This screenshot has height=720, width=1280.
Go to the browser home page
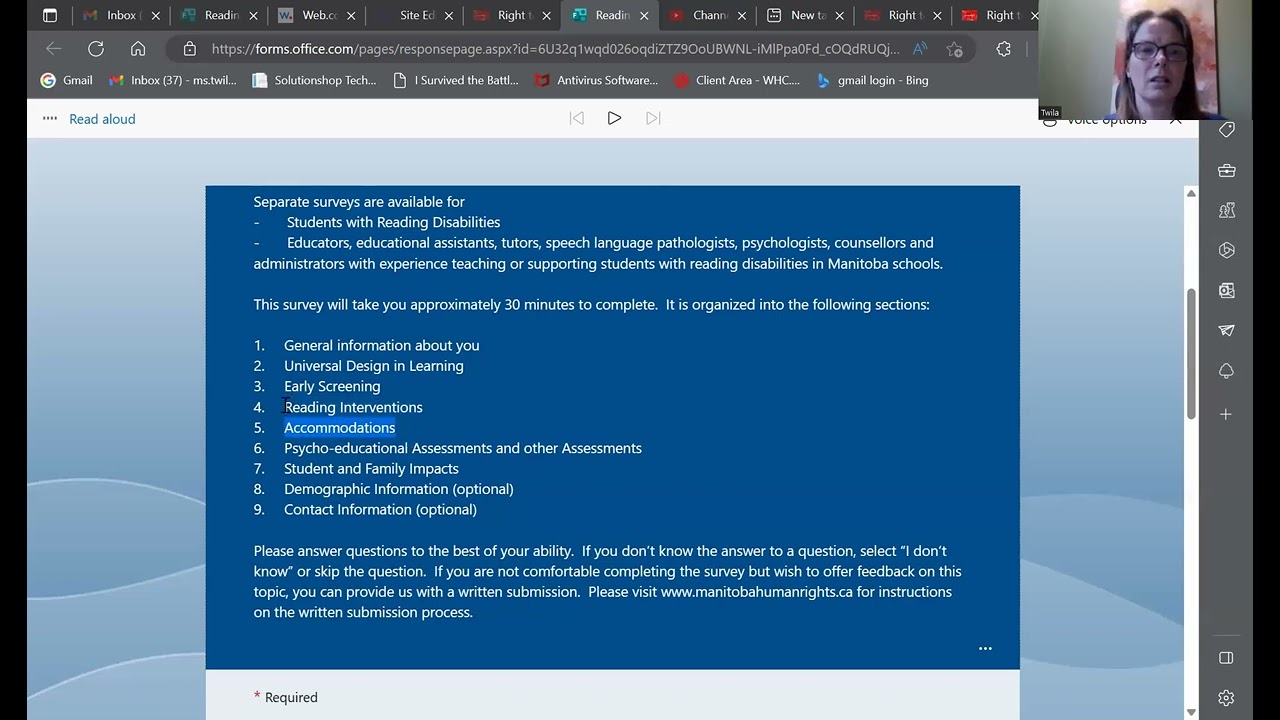138,48
